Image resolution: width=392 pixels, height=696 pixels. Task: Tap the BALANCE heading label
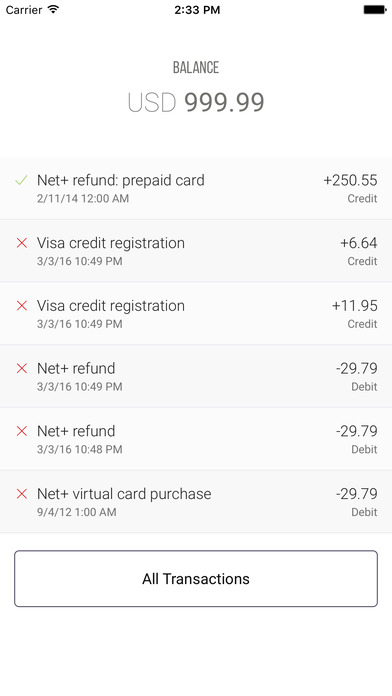tap(196, 67)
